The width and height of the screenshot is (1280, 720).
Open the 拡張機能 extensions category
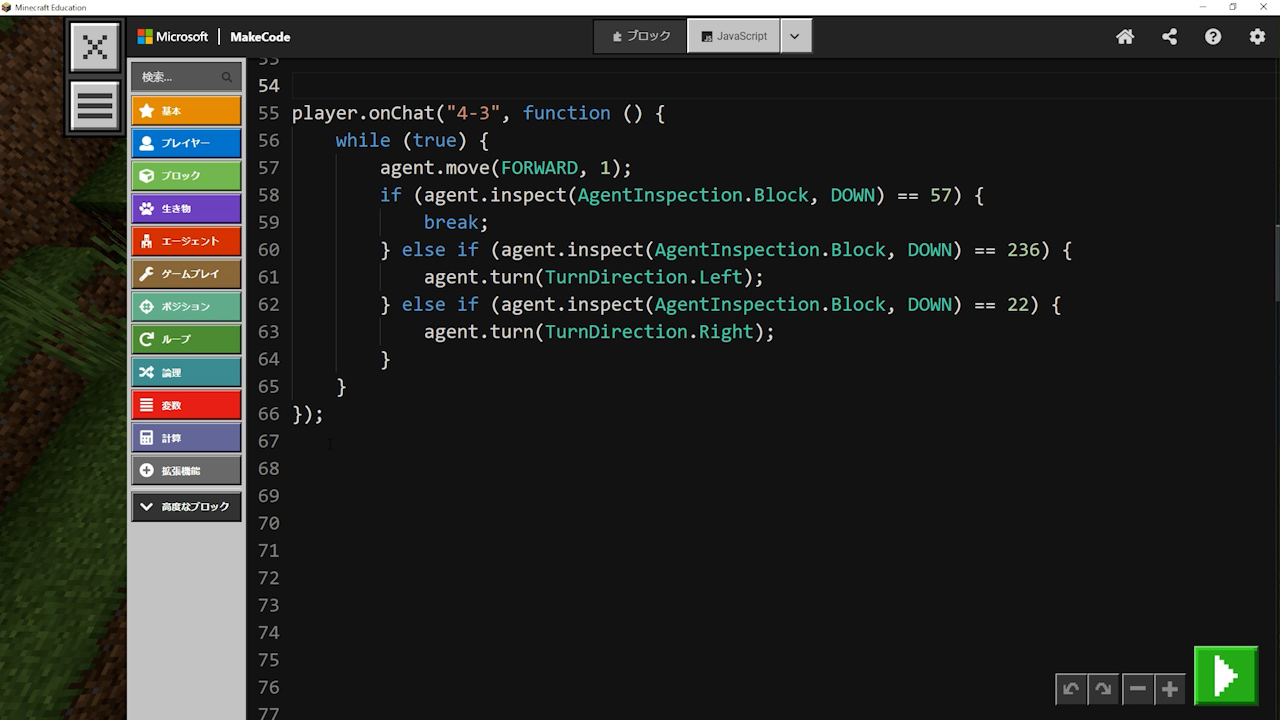point(186,470)
